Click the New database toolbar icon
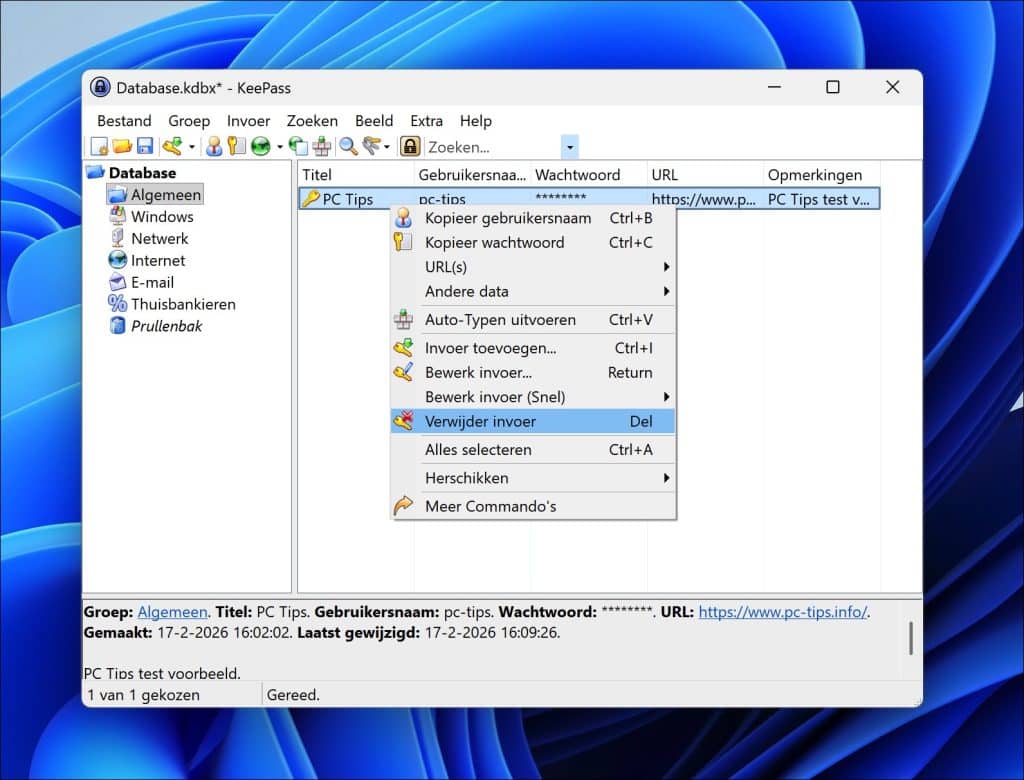The height and width of the screenshot is (780, 1024). tap(99, 147)
